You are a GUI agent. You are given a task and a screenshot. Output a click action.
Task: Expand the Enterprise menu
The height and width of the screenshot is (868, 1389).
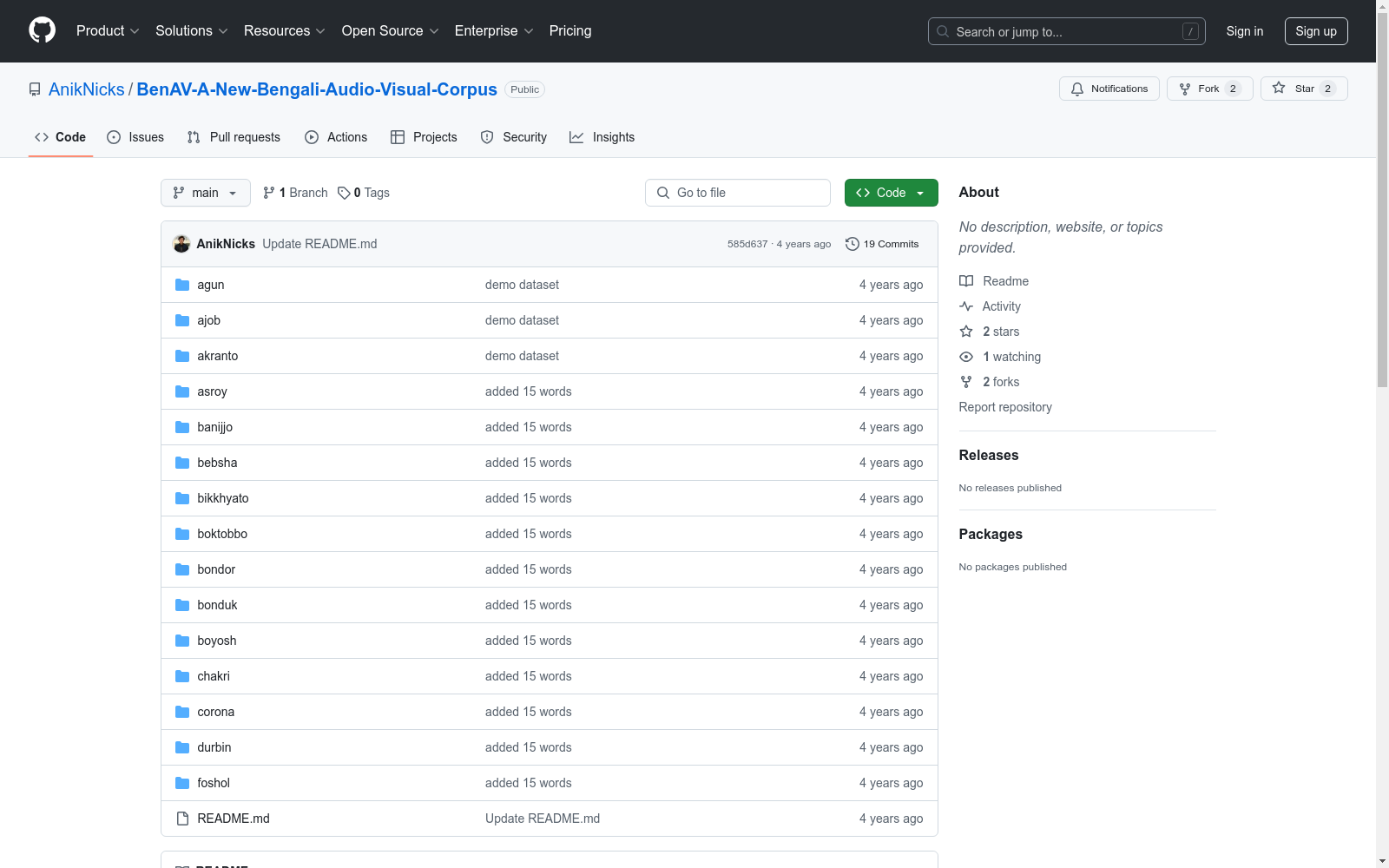(x=494, y=30)
